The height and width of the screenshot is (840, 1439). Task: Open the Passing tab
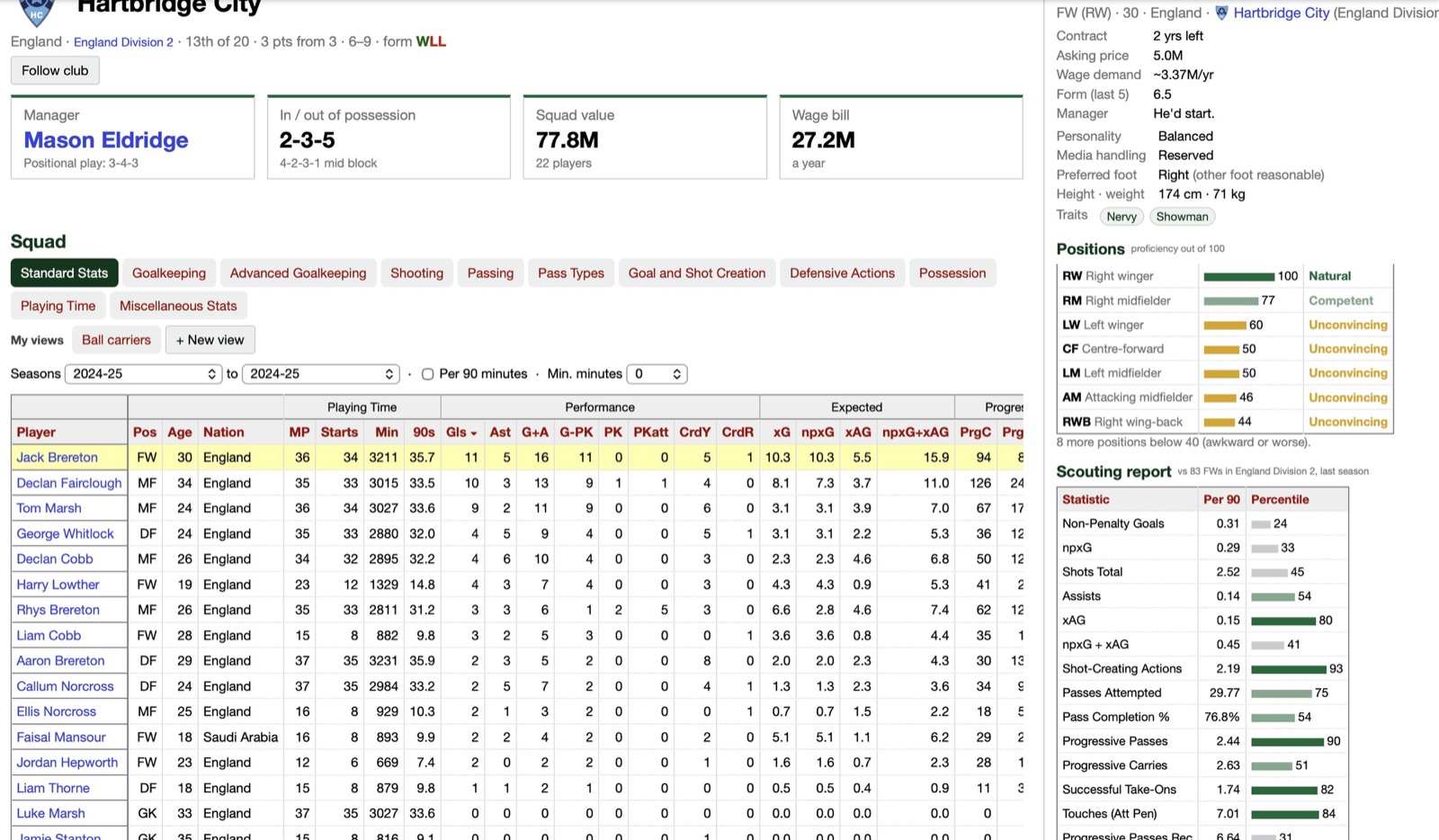pos(490,273)
